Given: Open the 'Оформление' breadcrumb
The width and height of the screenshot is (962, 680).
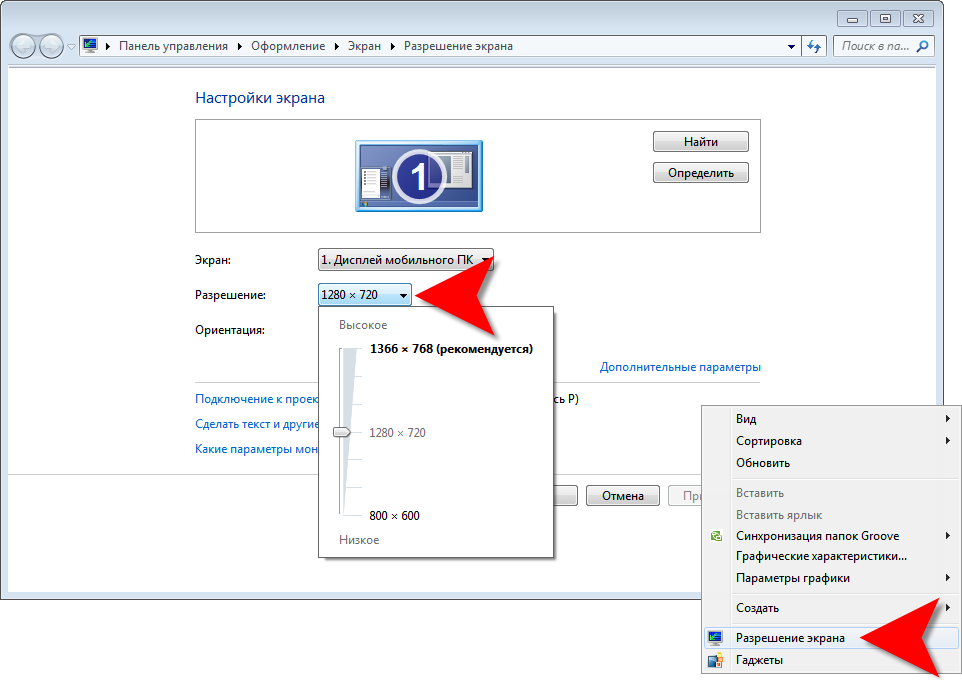Looking at the screenshot, I should click(x=288, y=46).
